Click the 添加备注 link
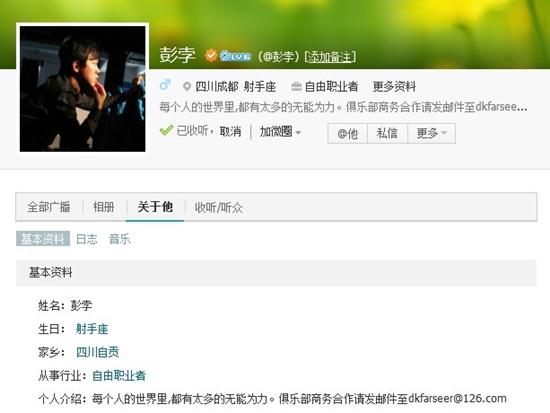 (330, 56)
